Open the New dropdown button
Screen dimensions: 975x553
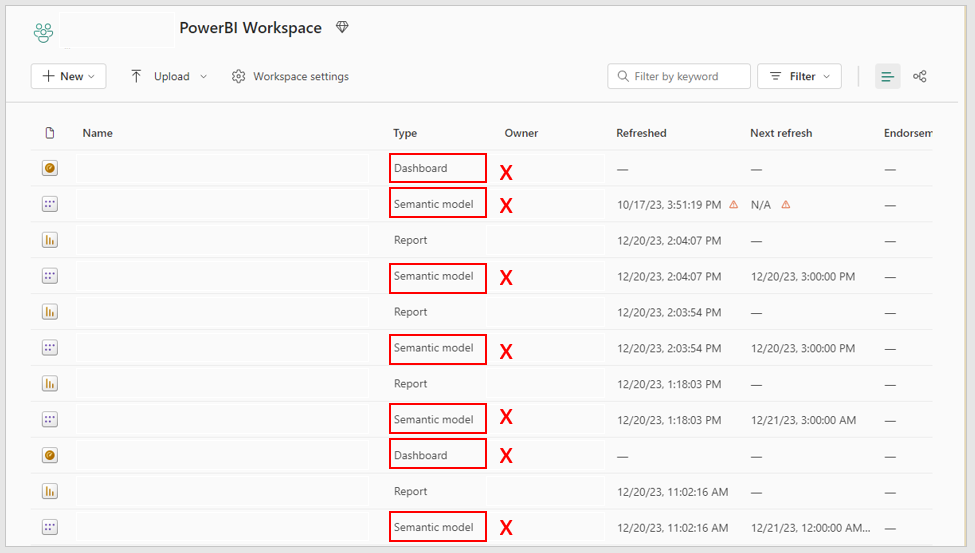68,76
